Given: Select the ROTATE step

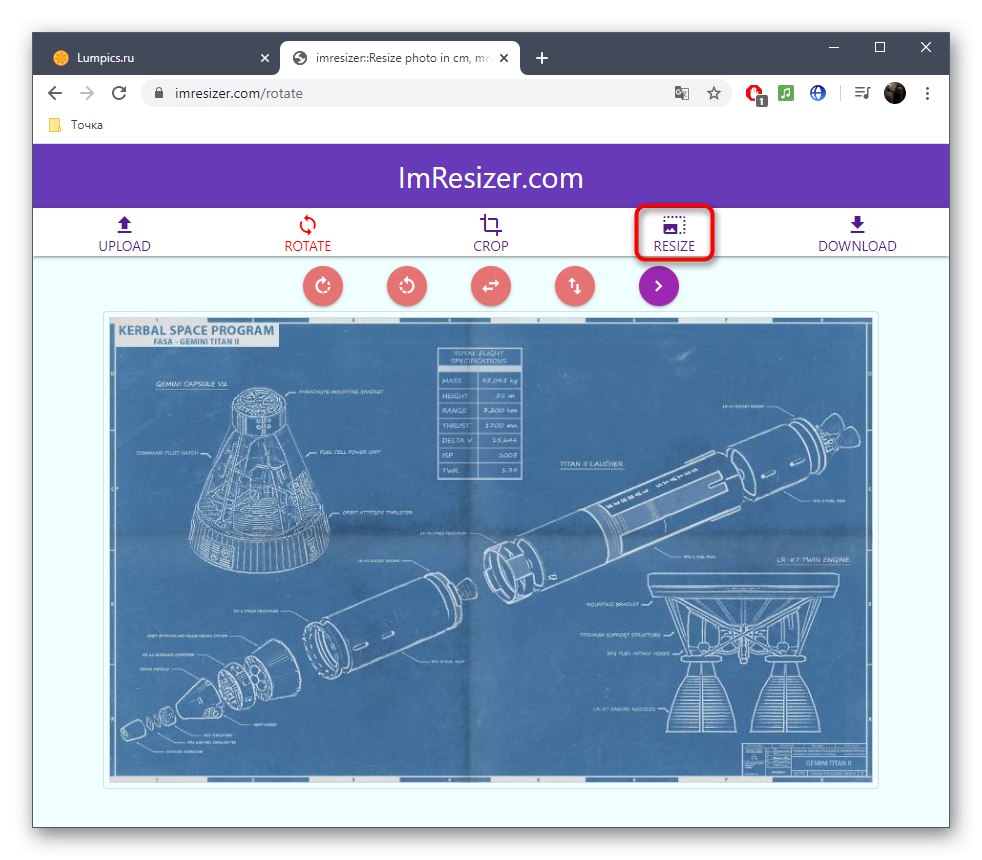Looking at the screenshot, I should pyautogui.click(x=308, y=234).
